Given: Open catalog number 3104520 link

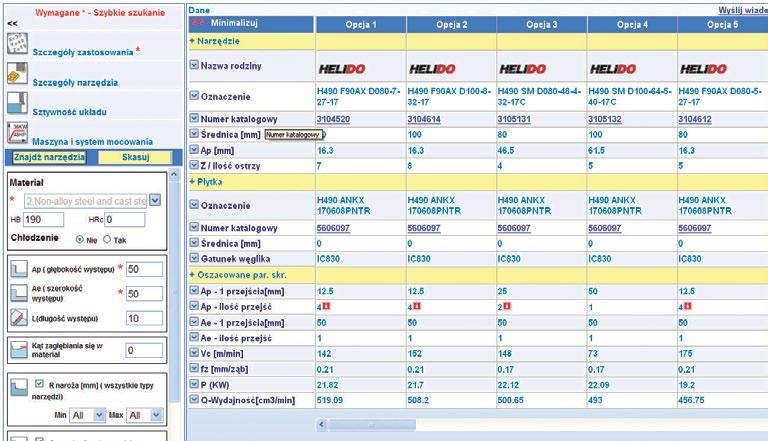Looking at the screenshot, I should (333, 119).
